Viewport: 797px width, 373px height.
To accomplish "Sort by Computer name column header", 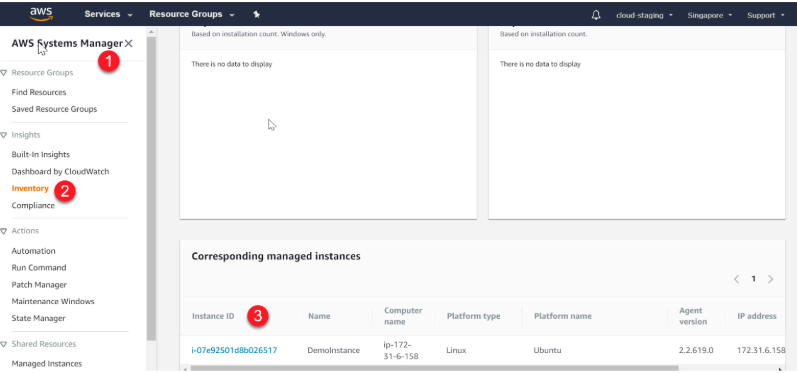I will tap(403, 316).
